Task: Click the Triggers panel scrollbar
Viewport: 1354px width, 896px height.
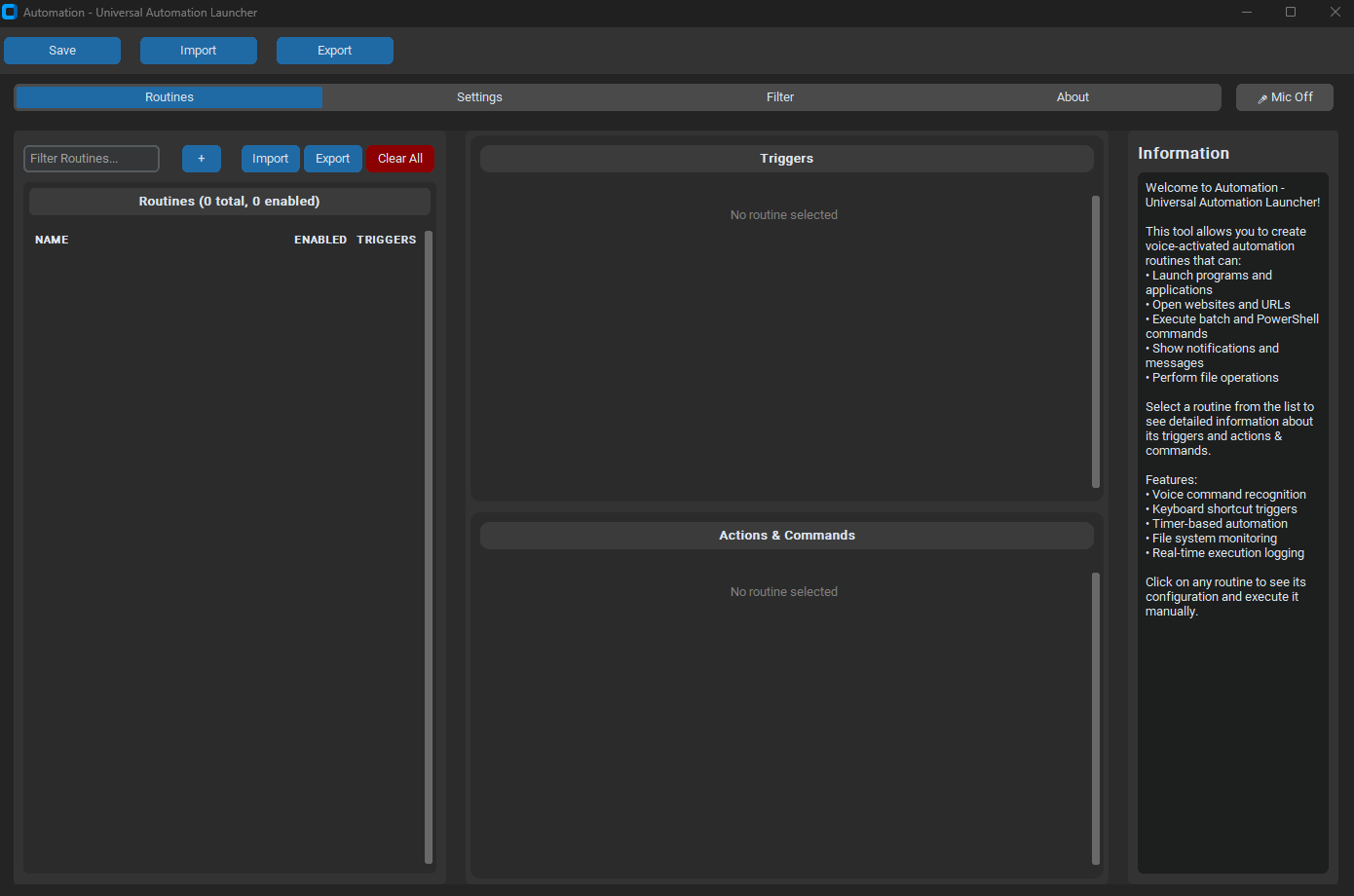Action: (x=1096, y=342)
